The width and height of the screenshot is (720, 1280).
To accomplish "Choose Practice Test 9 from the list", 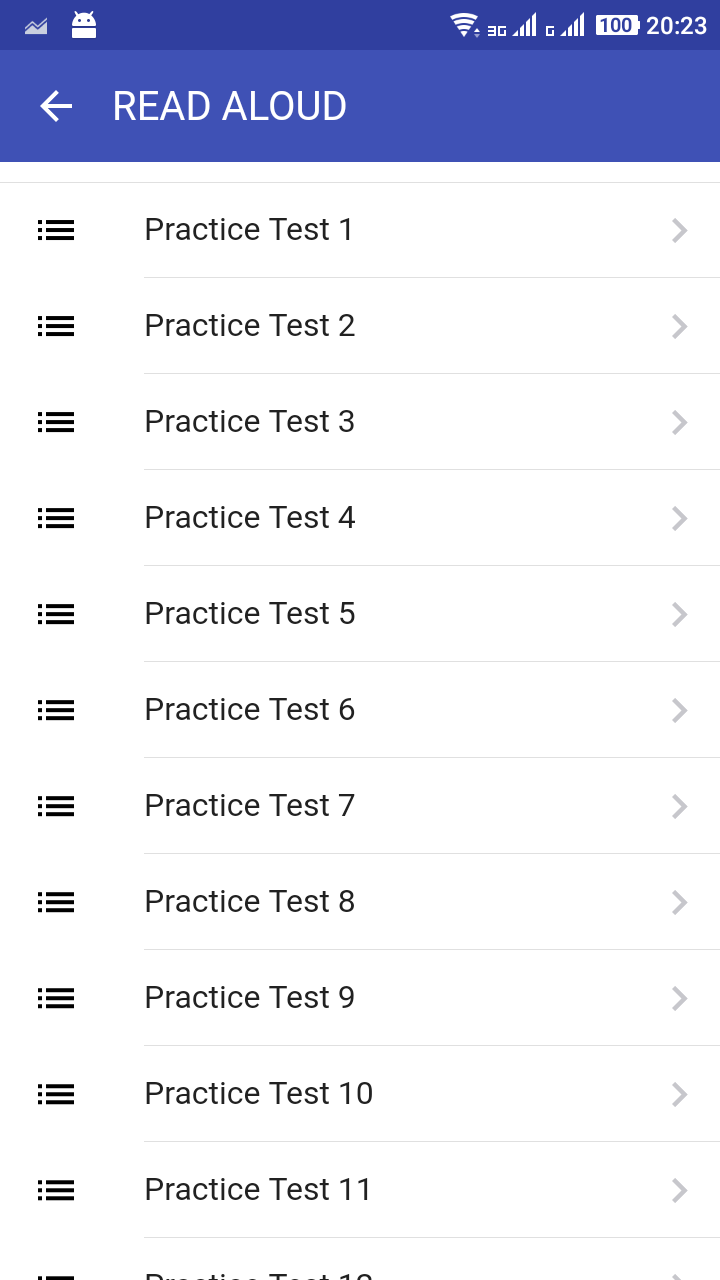I will (249, 998).
